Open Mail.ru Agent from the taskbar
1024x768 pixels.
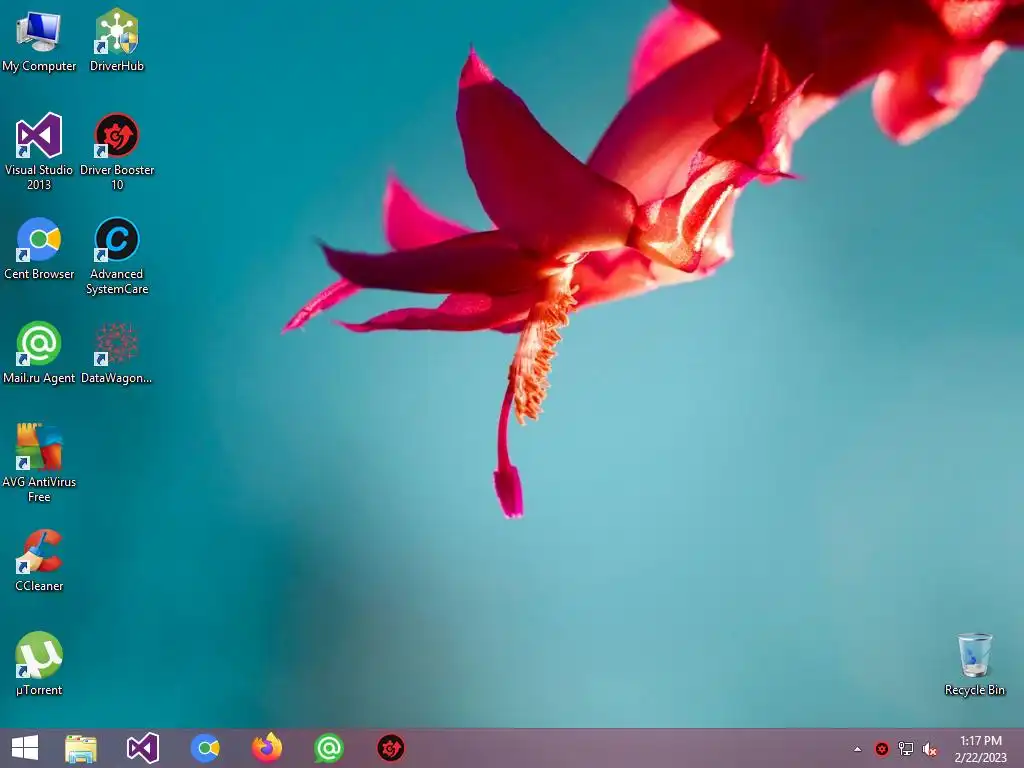tap(328, 748)
